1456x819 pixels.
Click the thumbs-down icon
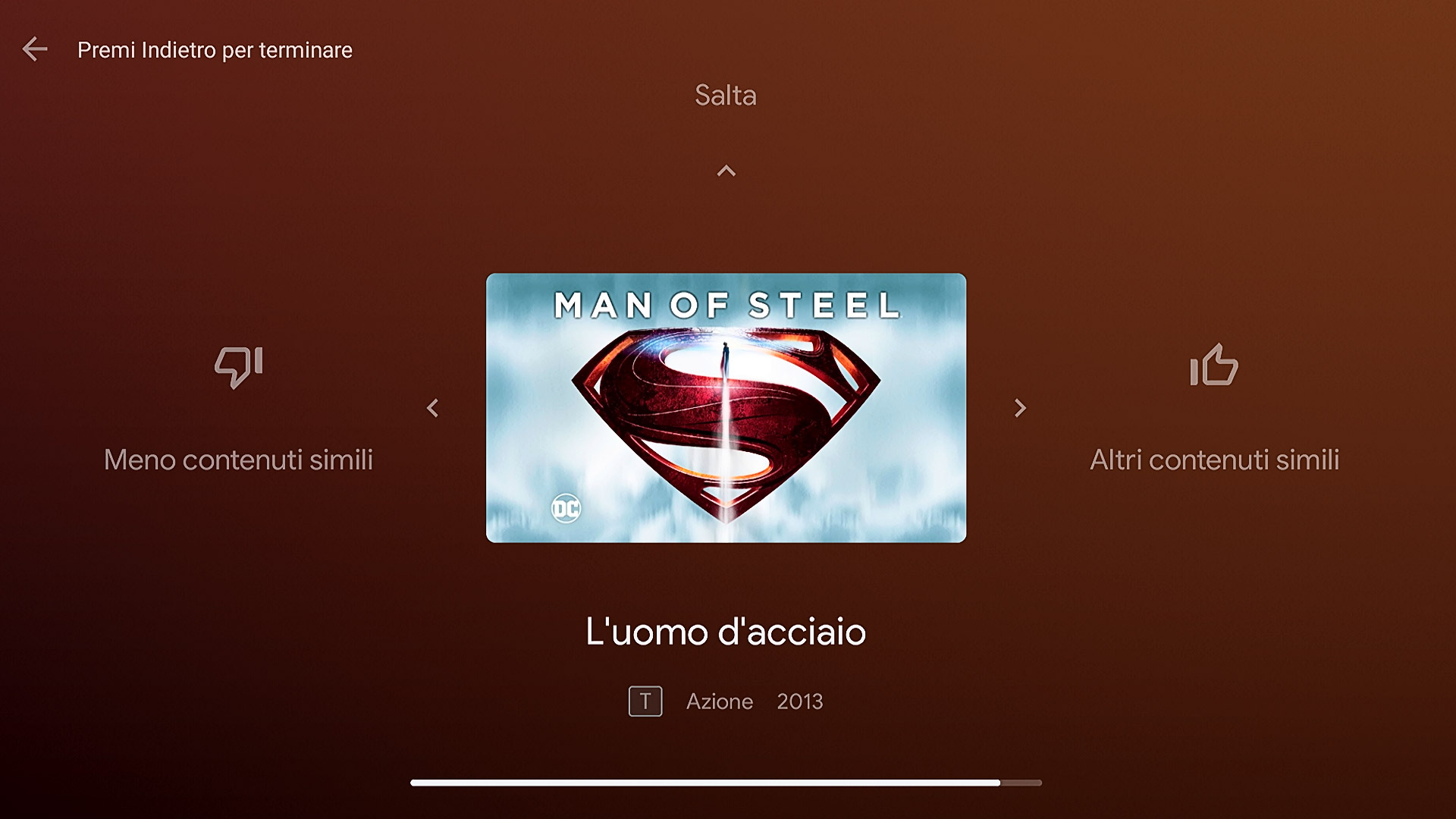coord(238,367)
